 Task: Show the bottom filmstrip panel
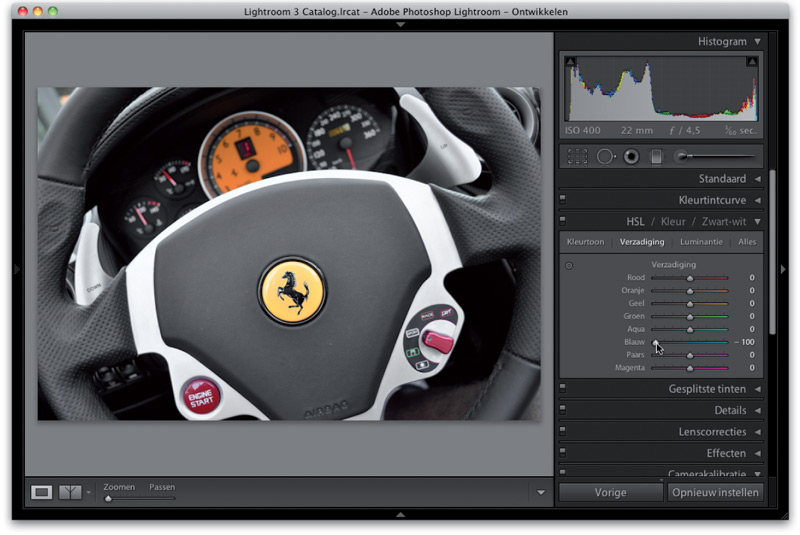click(x=401, y=515)
